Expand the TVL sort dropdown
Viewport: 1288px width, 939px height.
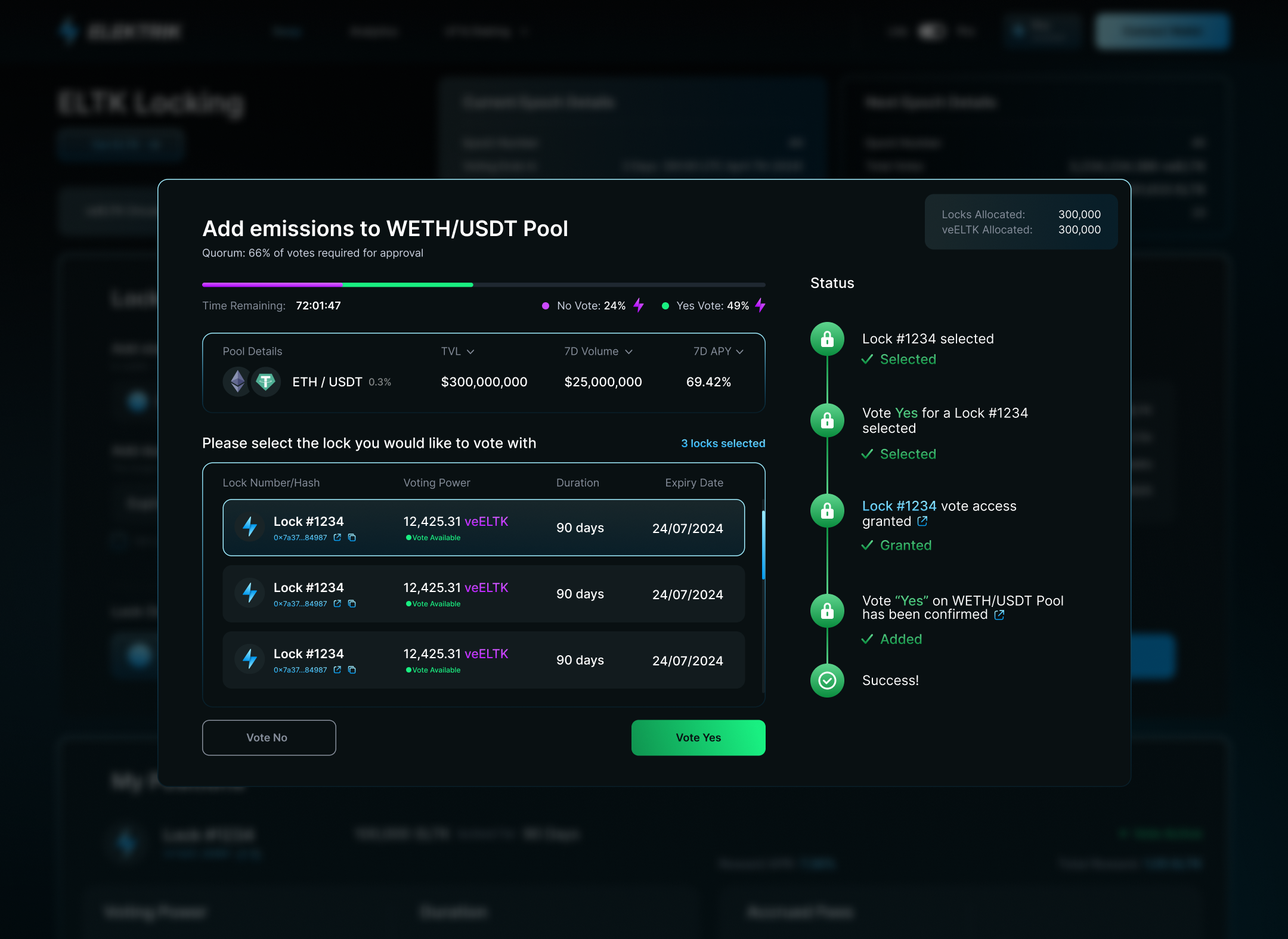pyautogui.click(x=470, y=352)
